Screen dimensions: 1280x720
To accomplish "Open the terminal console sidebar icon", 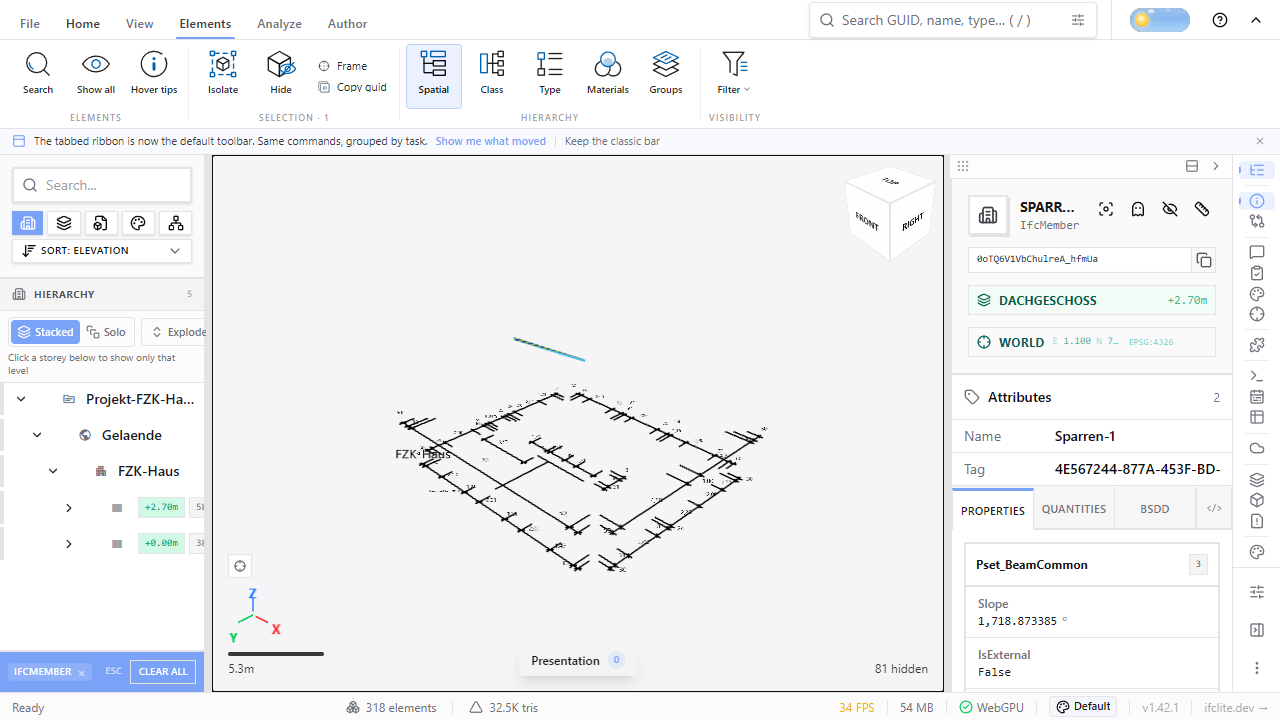I will [1258, 376].
